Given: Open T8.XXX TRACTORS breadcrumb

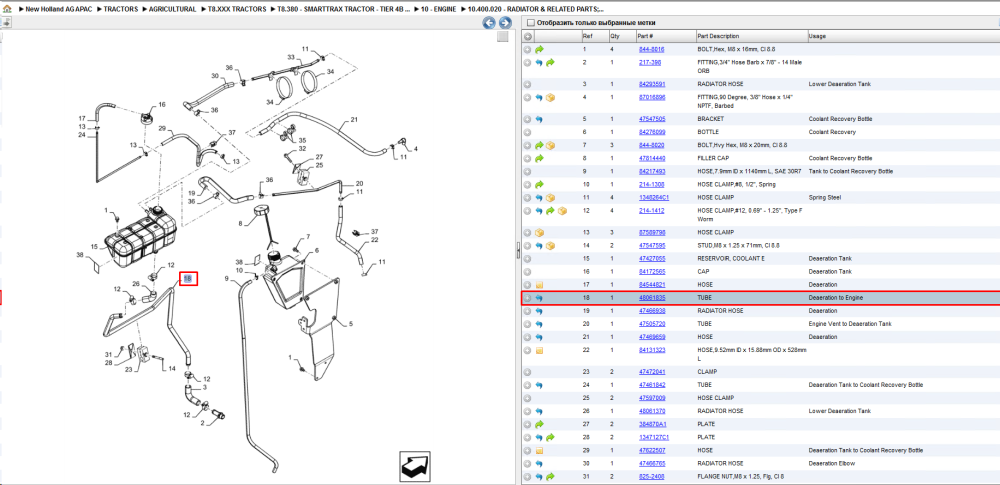Looking at the screenshot, I should point(237,10).
